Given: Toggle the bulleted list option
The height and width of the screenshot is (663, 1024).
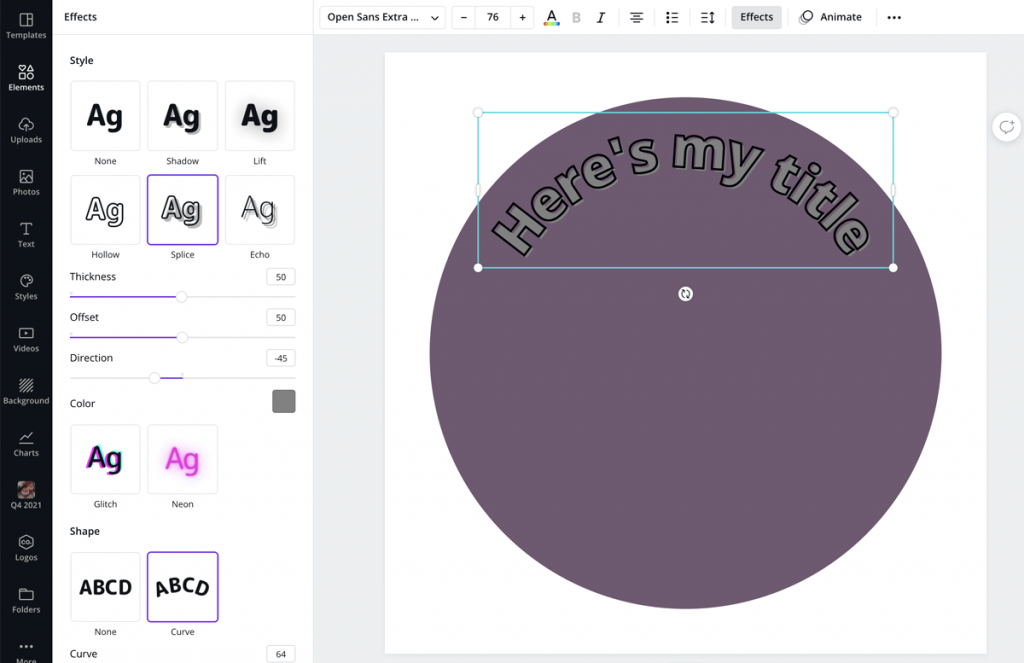Looking at the screenshot, I should click(672, 17).
